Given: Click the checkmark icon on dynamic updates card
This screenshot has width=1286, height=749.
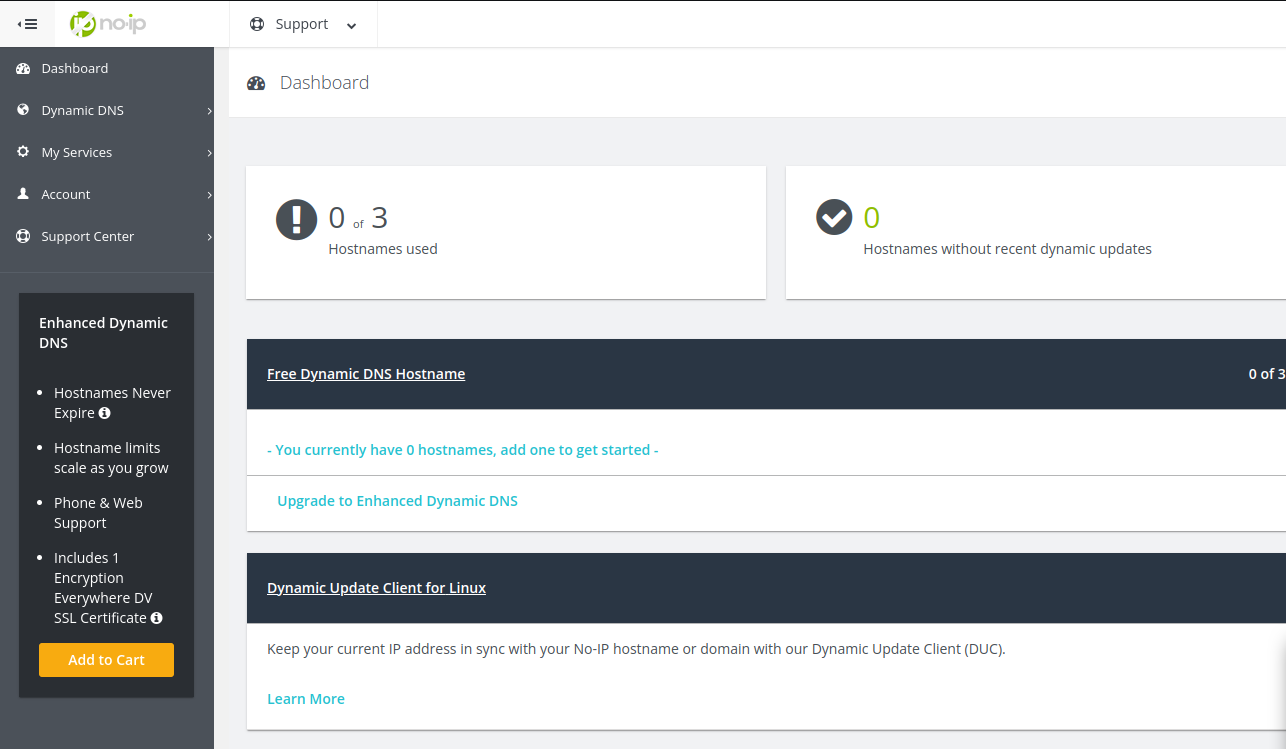Looking at the screenshot, I should point(834,216).
